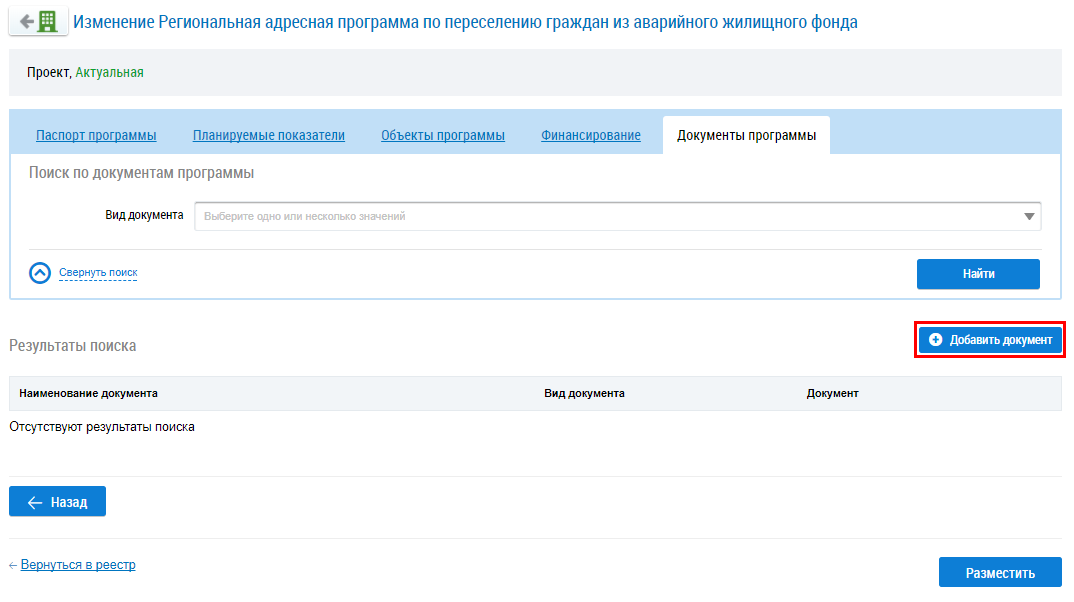Expand the Вид документа dropdown arrow

point(1029,216)
